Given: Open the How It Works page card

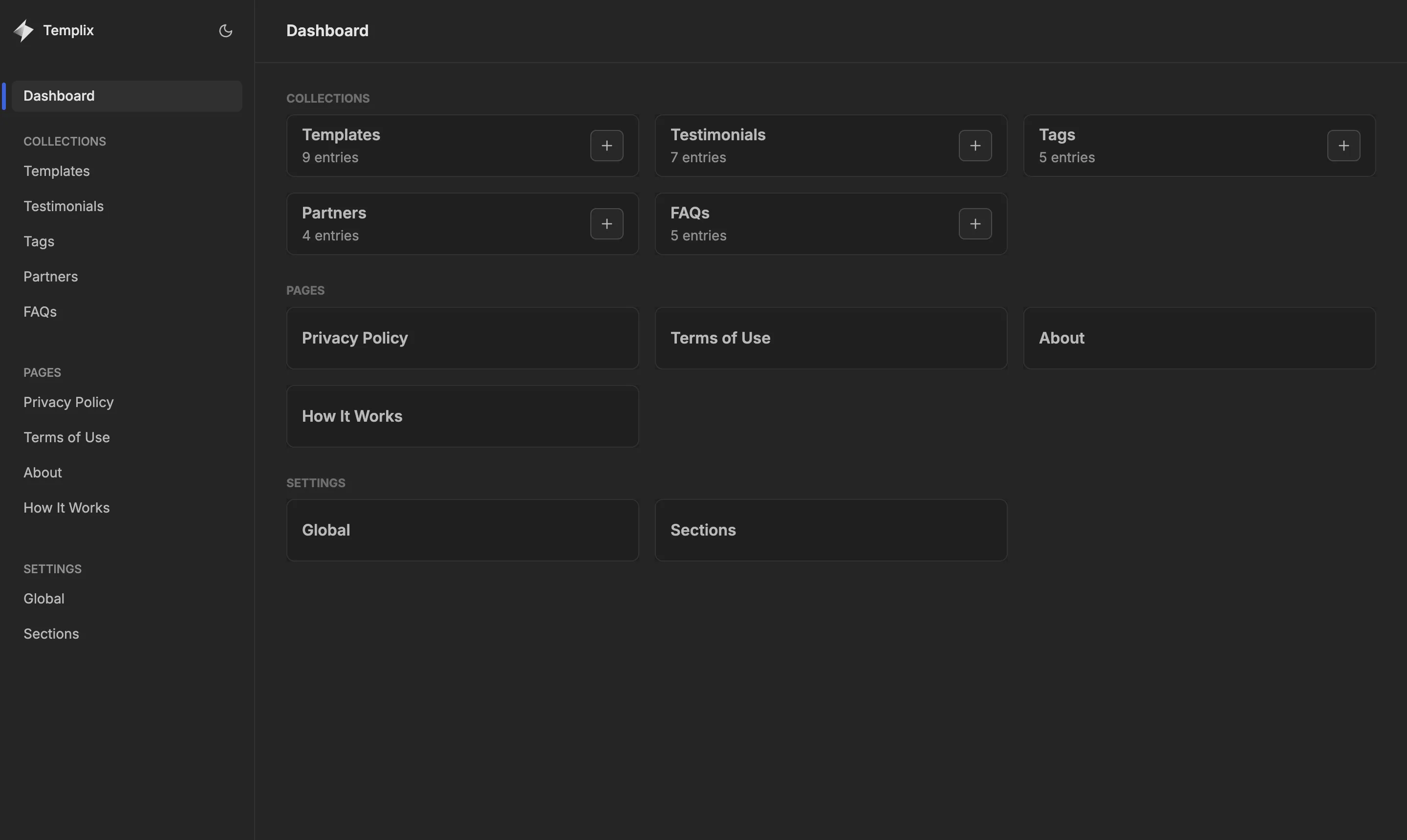Looking at the screenshot, I should coord(462,416).
